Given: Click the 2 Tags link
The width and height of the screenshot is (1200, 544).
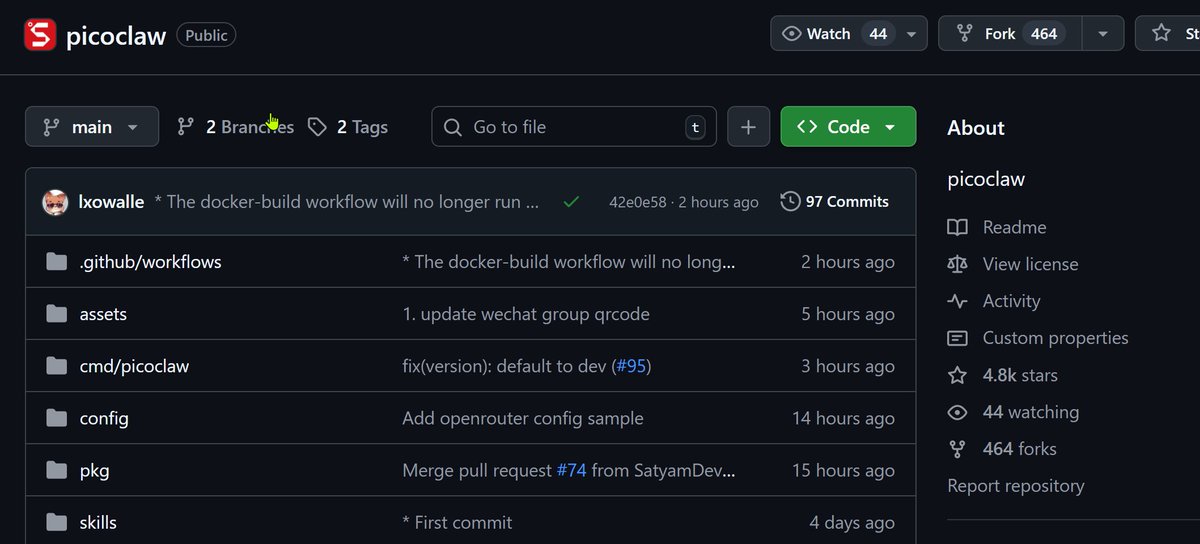Looking at the screenshot, I should pyautogui.click(x=348, y=127).
